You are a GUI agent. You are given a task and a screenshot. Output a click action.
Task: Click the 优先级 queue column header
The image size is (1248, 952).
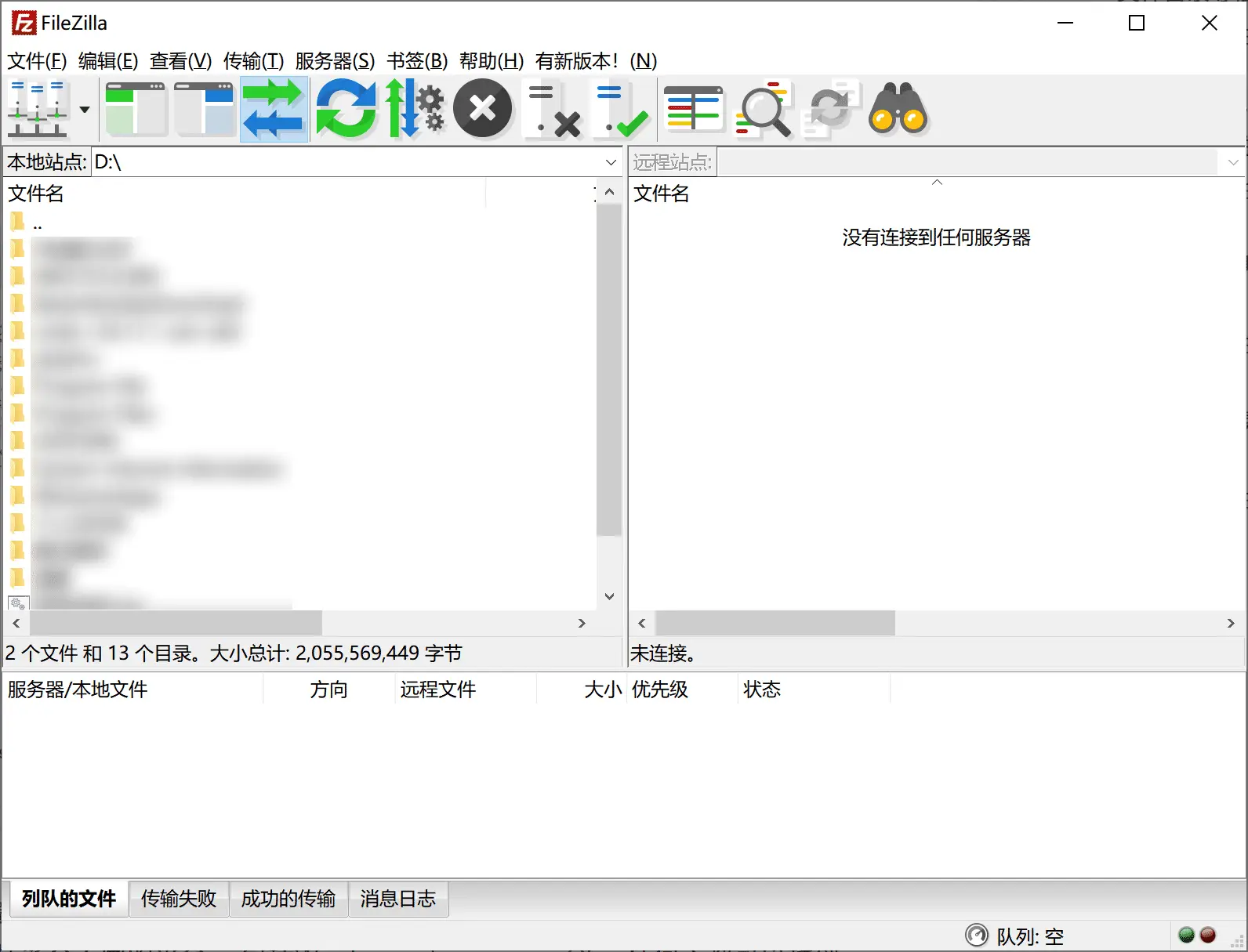[x=660, y=690]
